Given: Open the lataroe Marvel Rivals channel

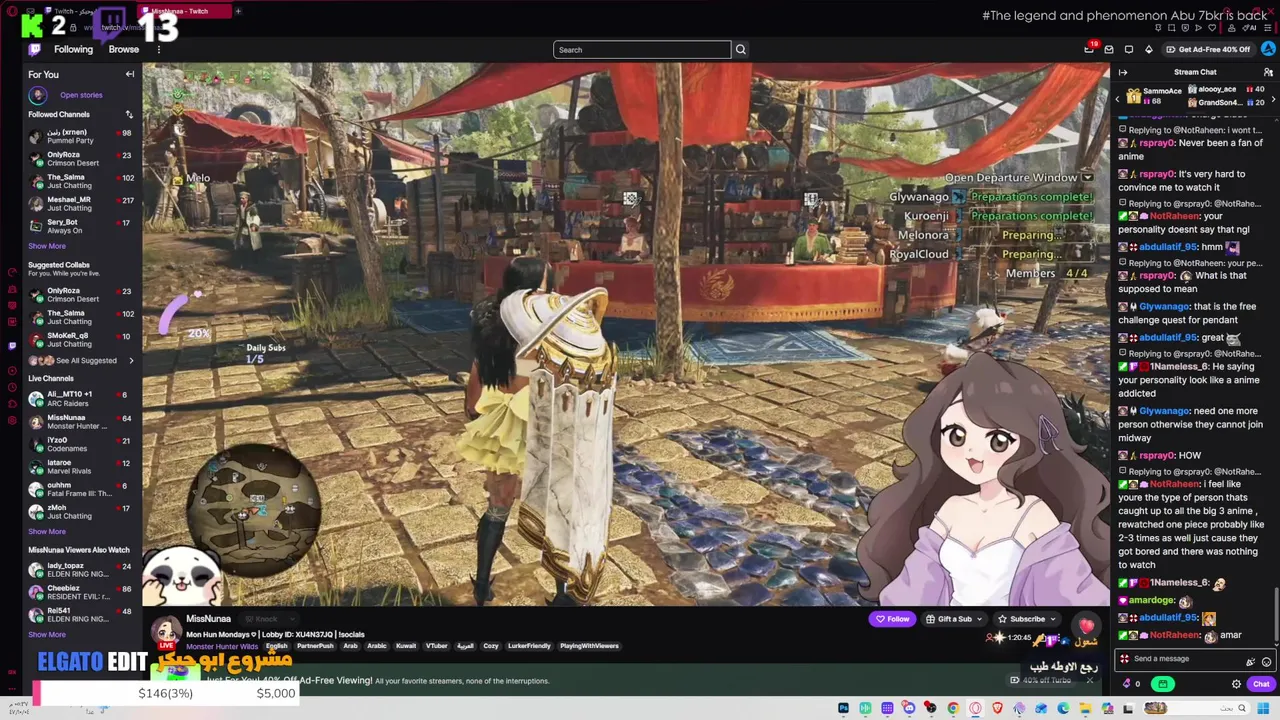Looking at the screenshot, I should [80, 466].
